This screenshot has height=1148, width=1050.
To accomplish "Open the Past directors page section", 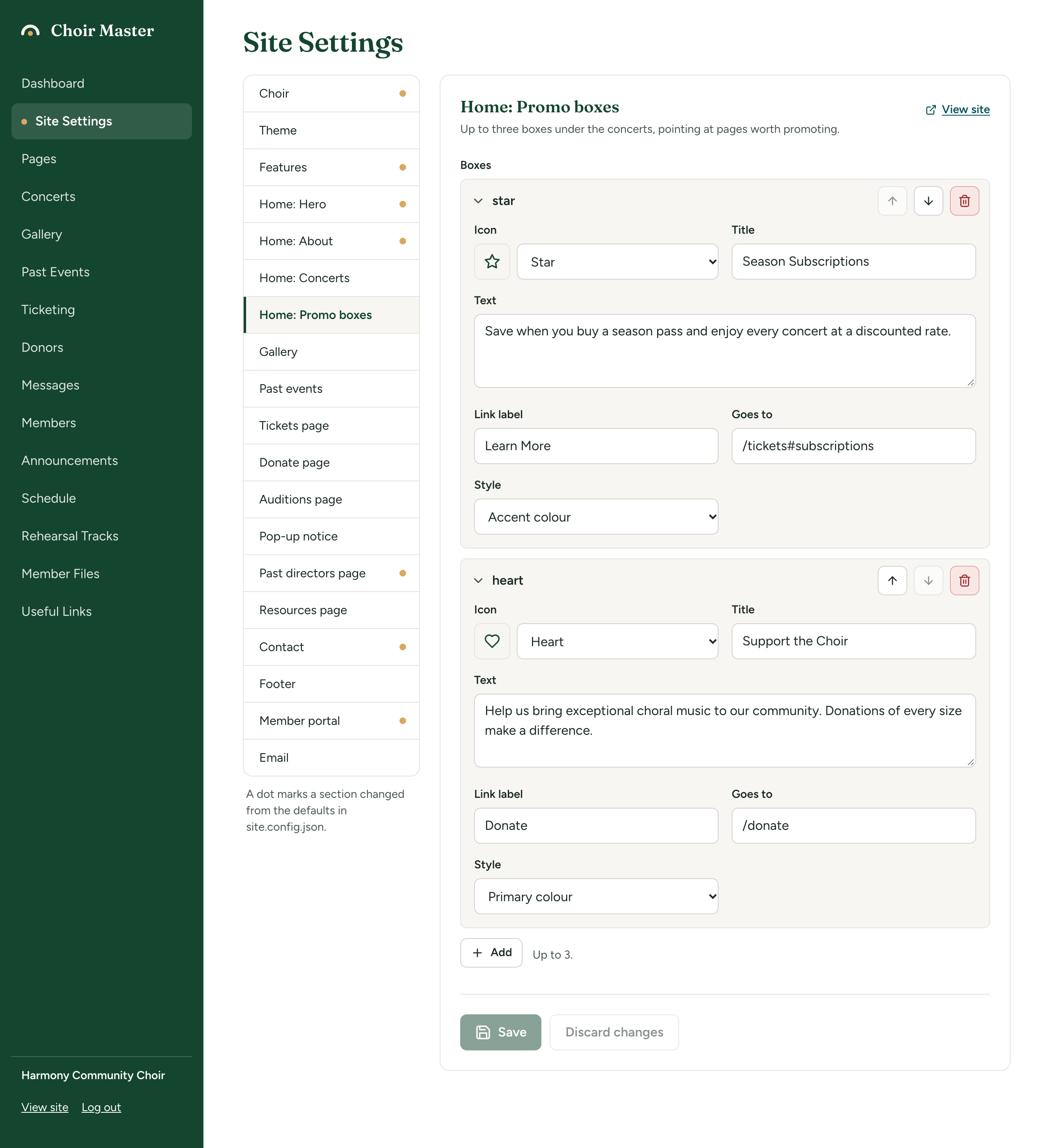I will click(331, 574).
